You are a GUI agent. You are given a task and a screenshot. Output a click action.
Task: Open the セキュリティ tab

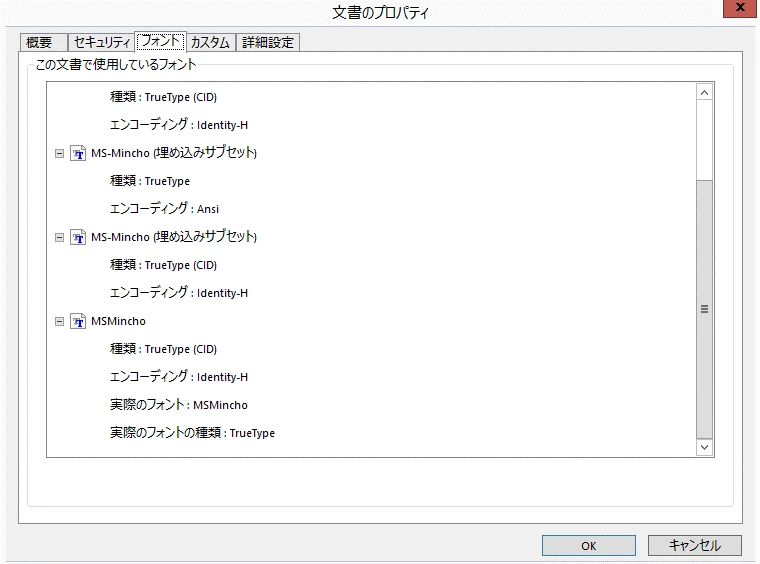tap(101, 43)
